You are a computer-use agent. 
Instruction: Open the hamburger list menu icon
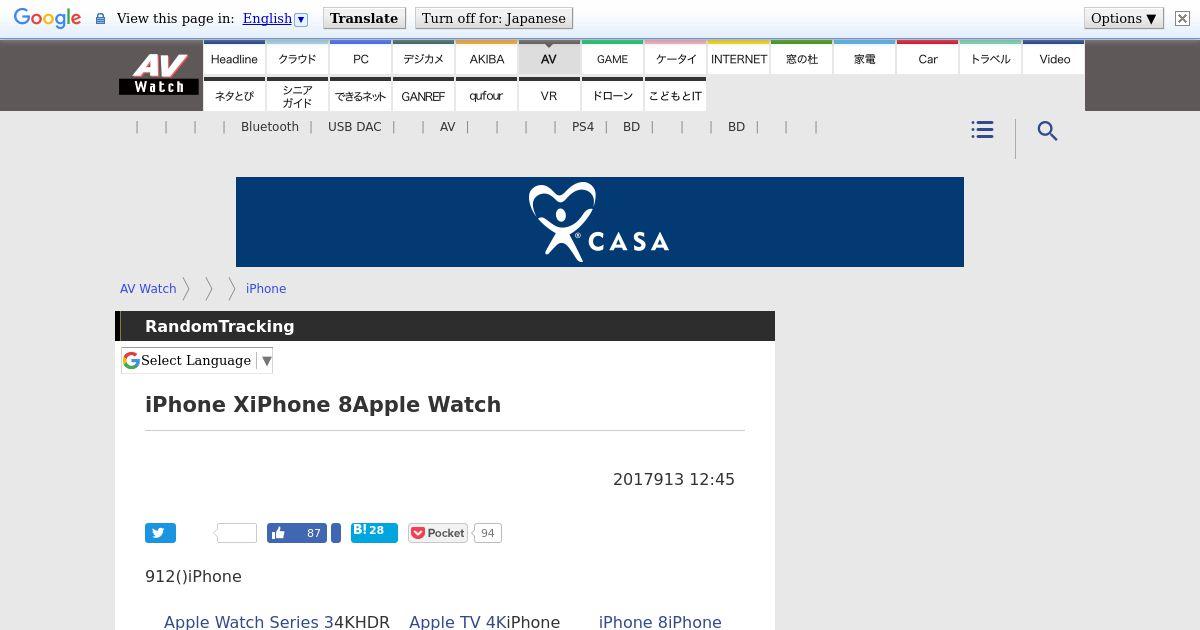(982, 130)
